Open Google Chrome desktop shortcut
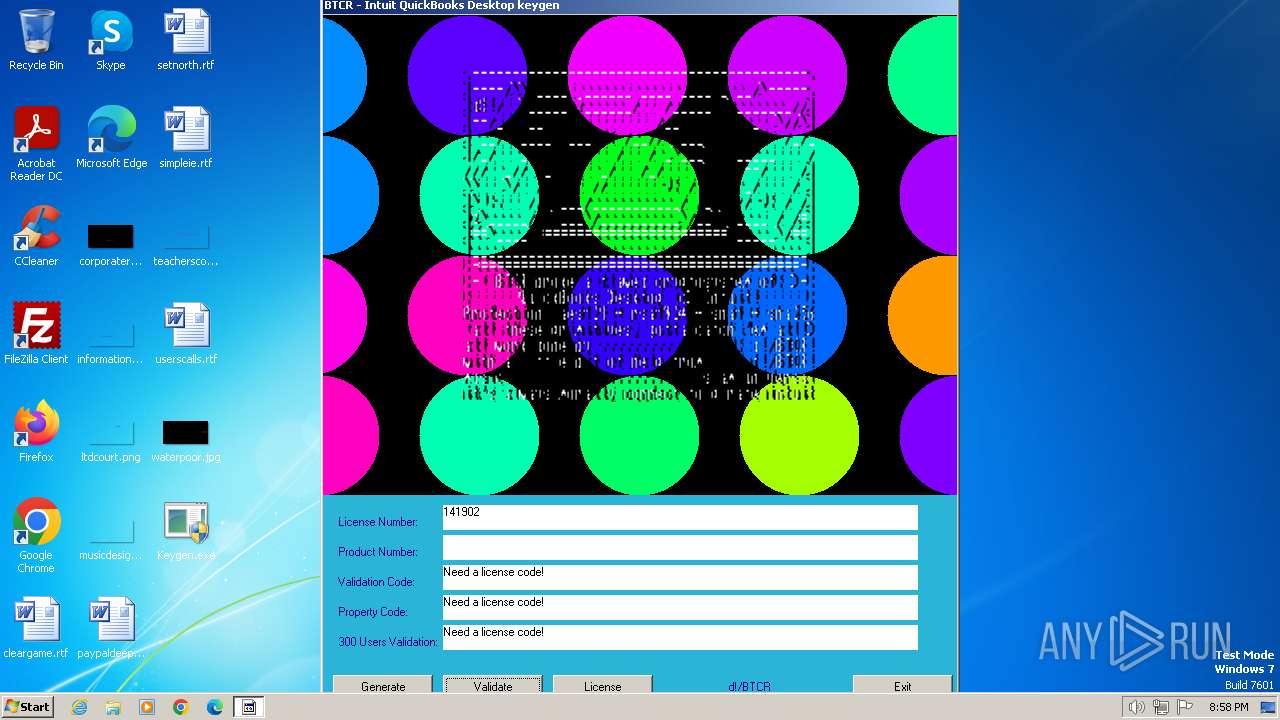The image size is (1280, 720). (36, 535)
